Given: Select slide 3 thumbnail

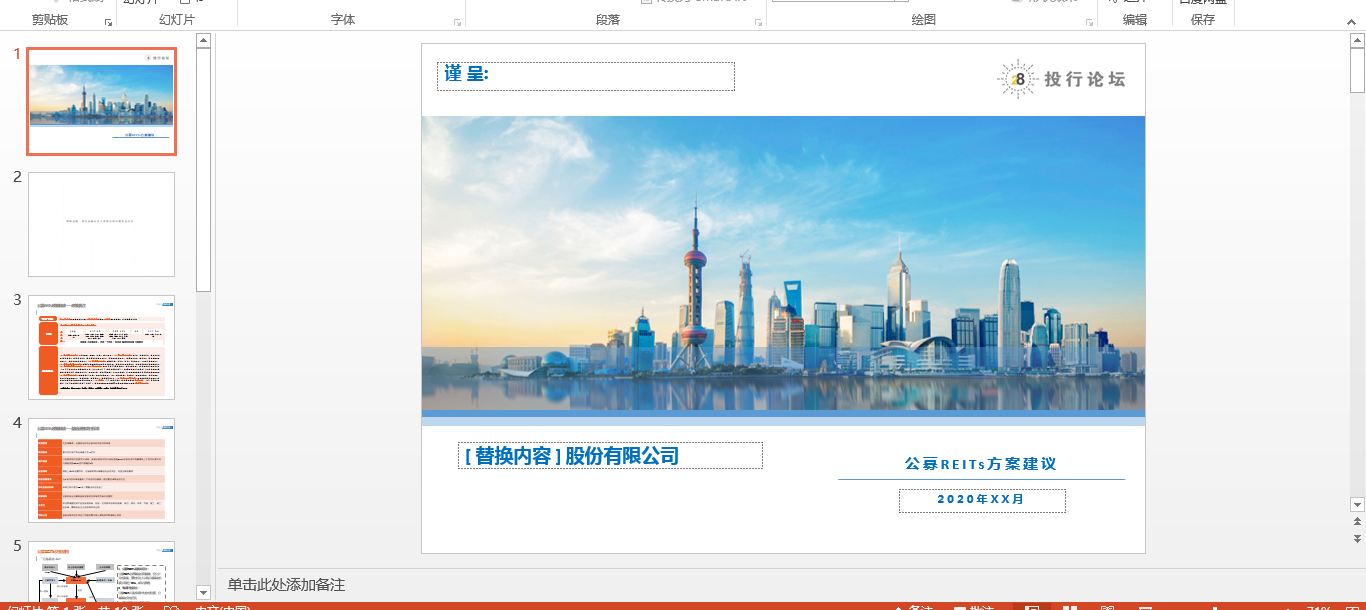Looking at the screenshot, I should click(x=101, y=347).
